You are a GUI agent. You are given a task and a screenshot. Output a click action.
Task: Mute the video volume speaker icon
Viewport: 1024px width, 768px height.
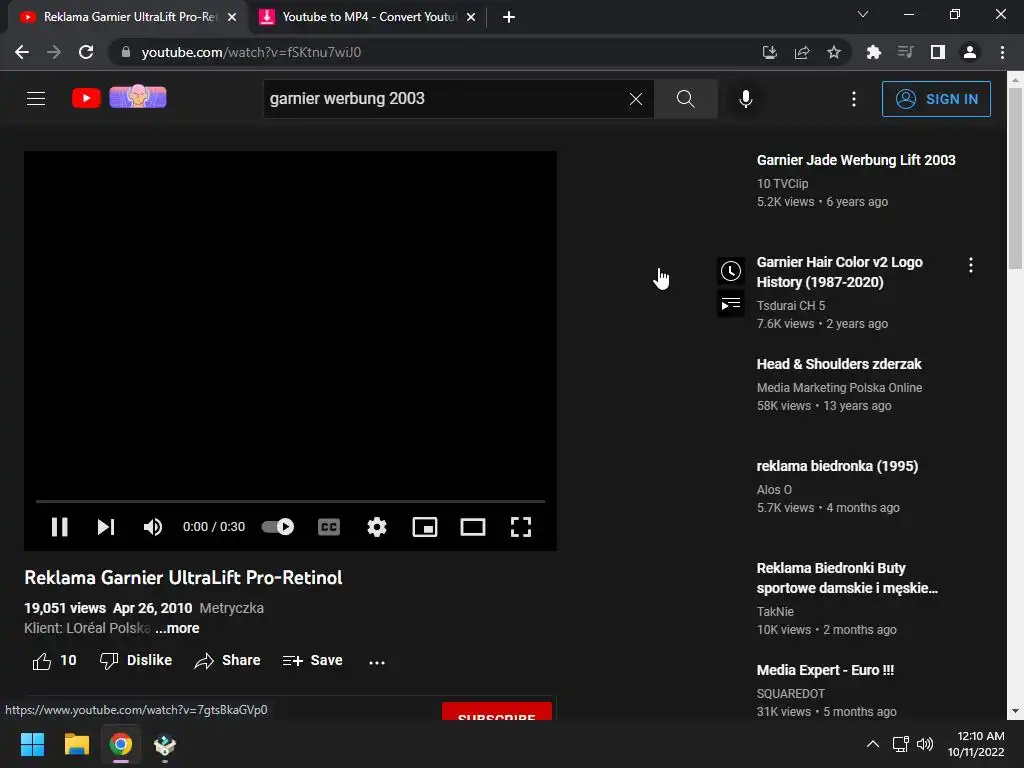(x=153, y=527)
